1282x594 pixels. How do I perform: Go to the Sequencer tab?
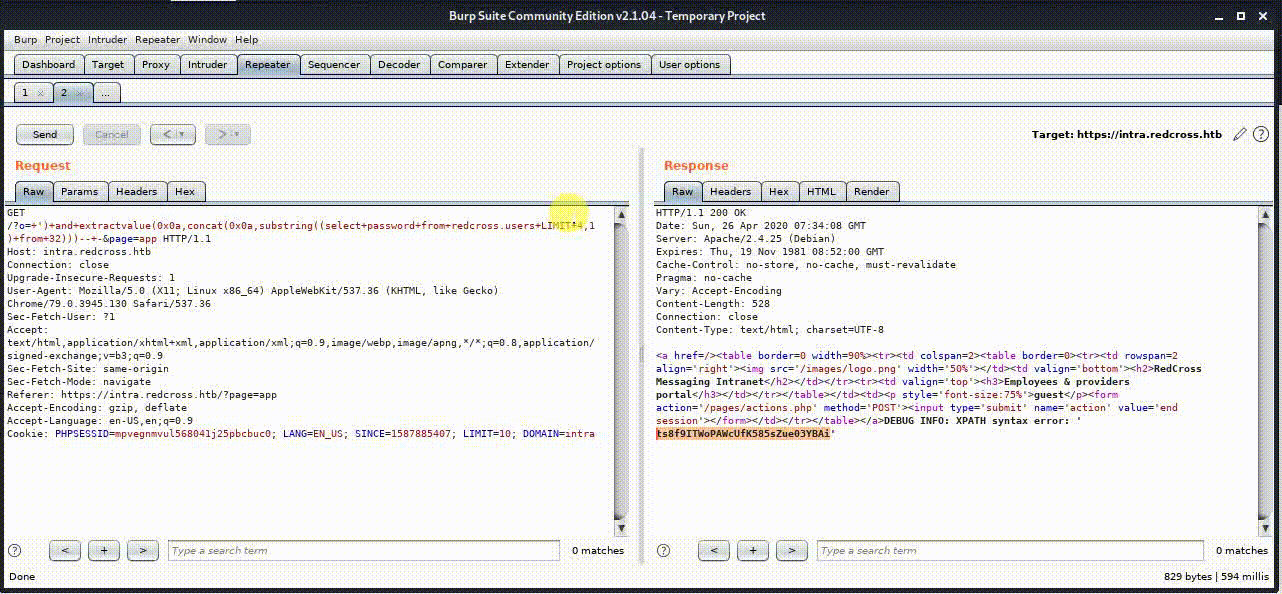coord(334,65)
